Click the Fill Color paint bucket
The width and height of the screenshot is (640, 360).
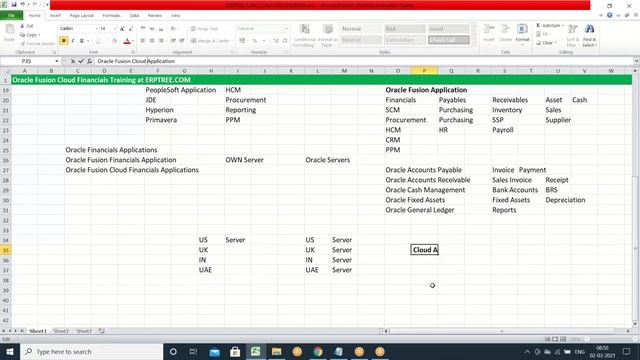[x=115, y=41]
